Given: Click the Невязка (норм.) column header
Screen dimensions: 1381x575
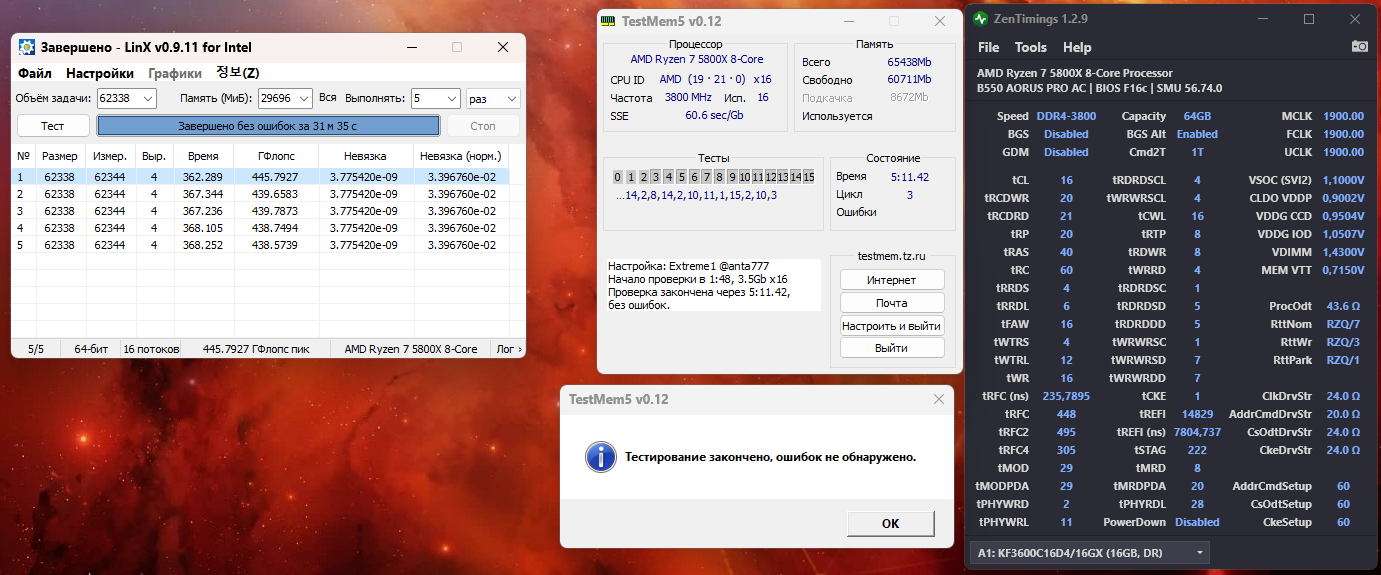Looking at the screenshot, I should click(459, 156).
